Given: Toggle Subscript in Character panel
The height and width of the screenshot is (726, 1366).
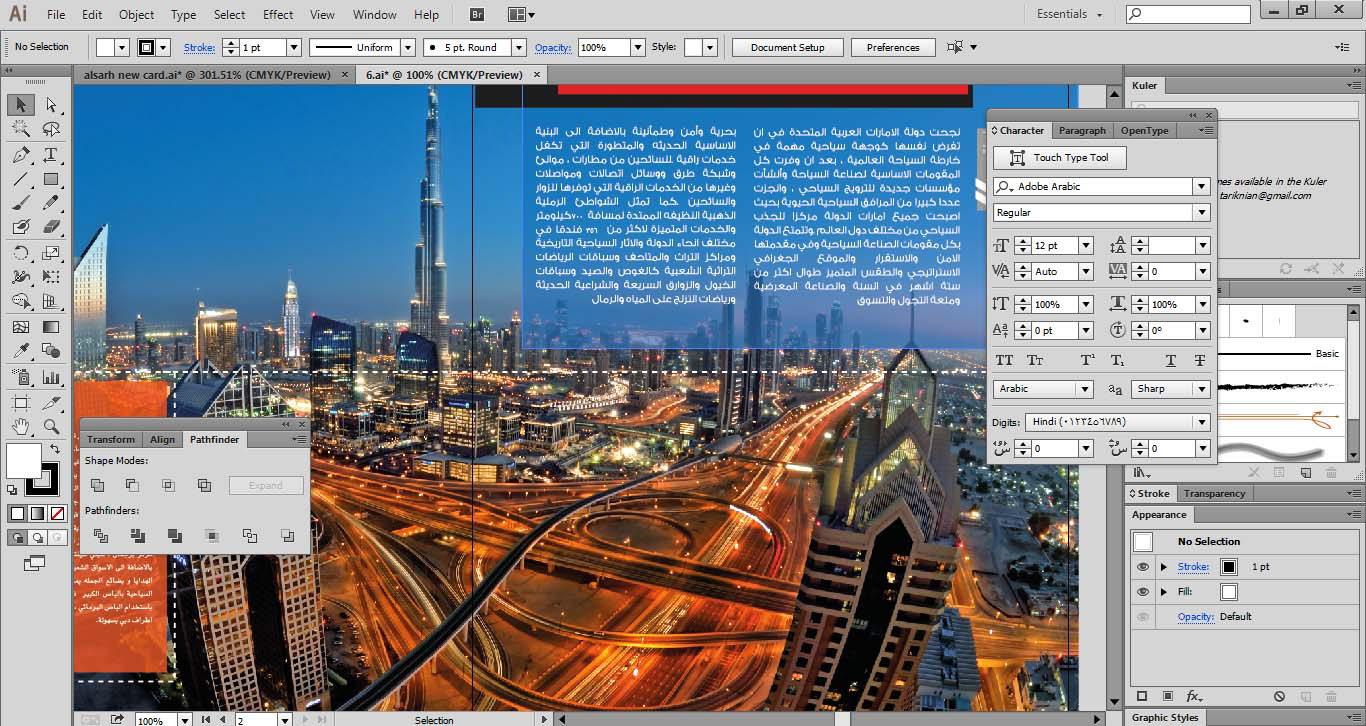Looking at the screenshot, I should click(1117, 360).
